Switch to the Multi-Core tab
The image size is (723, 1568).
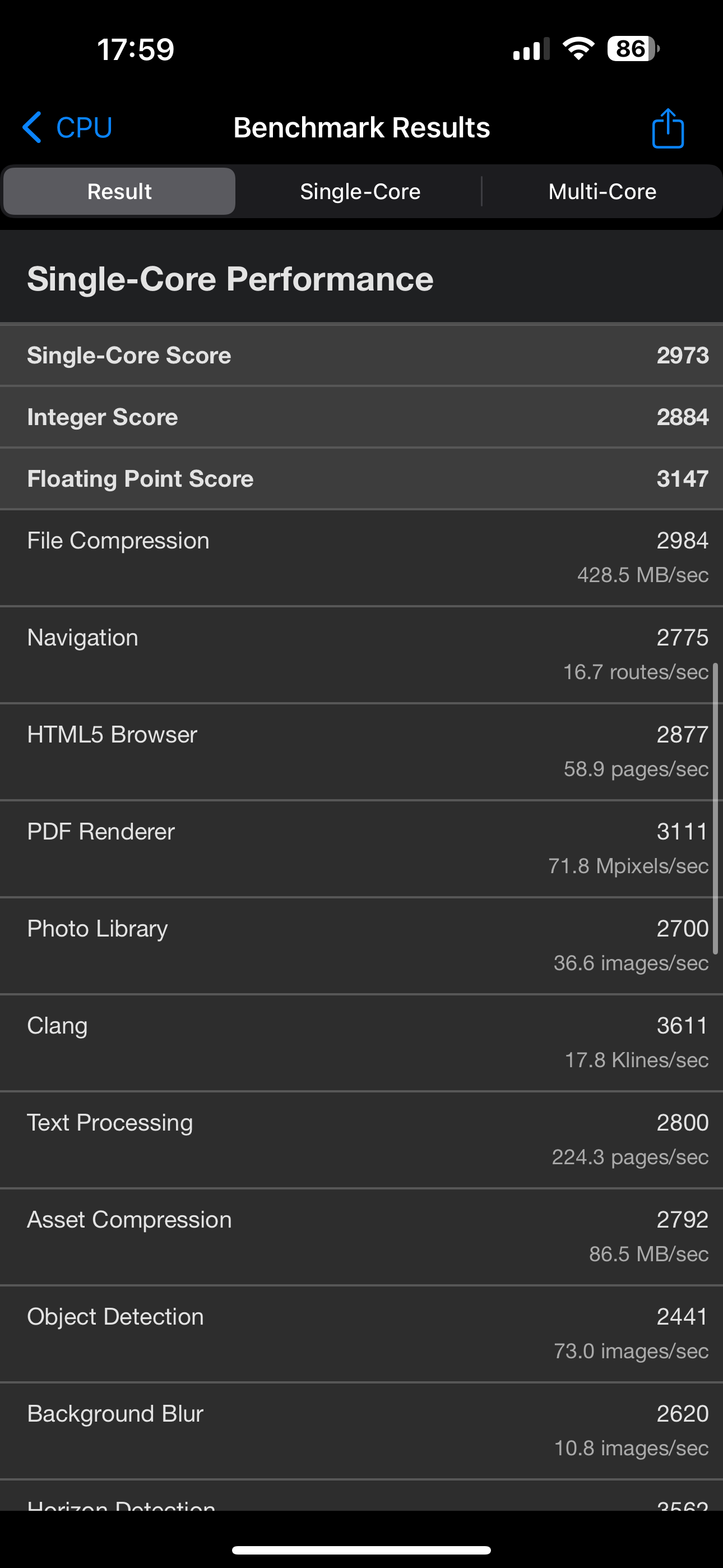tap(602, 192)
